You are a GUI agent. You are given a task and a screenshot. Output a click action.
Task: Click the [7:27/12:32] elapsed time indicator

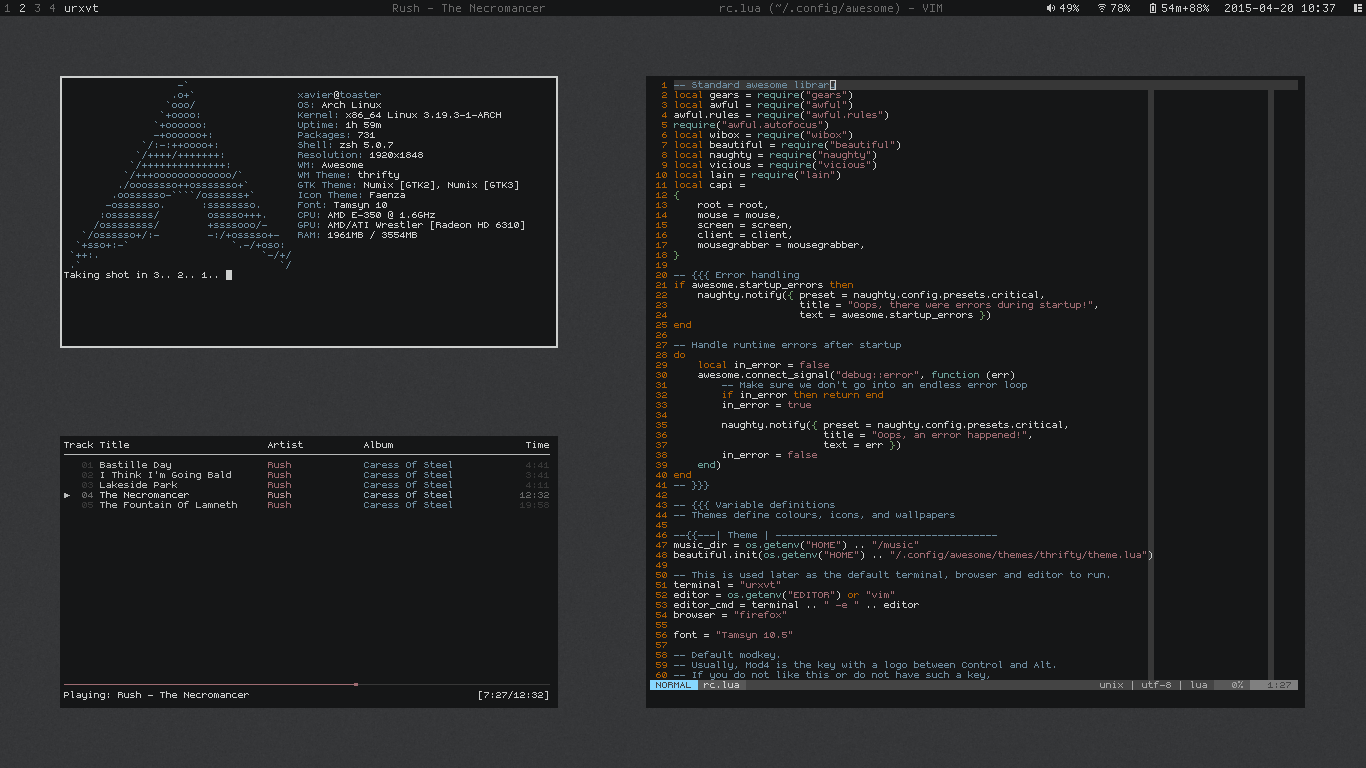click(x=513, y=695)
